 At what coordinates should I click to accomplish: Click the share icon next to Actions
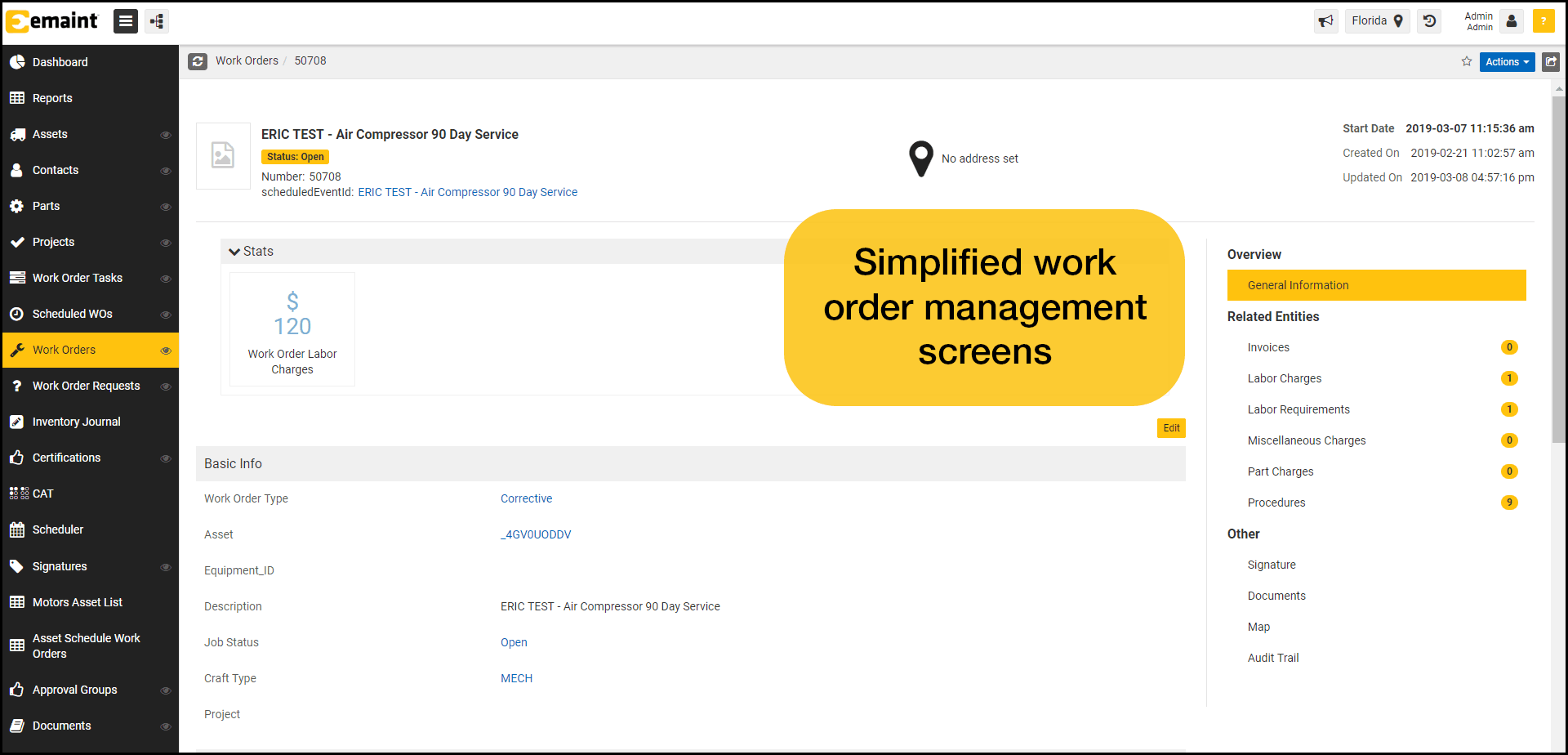pos(1551,61)
